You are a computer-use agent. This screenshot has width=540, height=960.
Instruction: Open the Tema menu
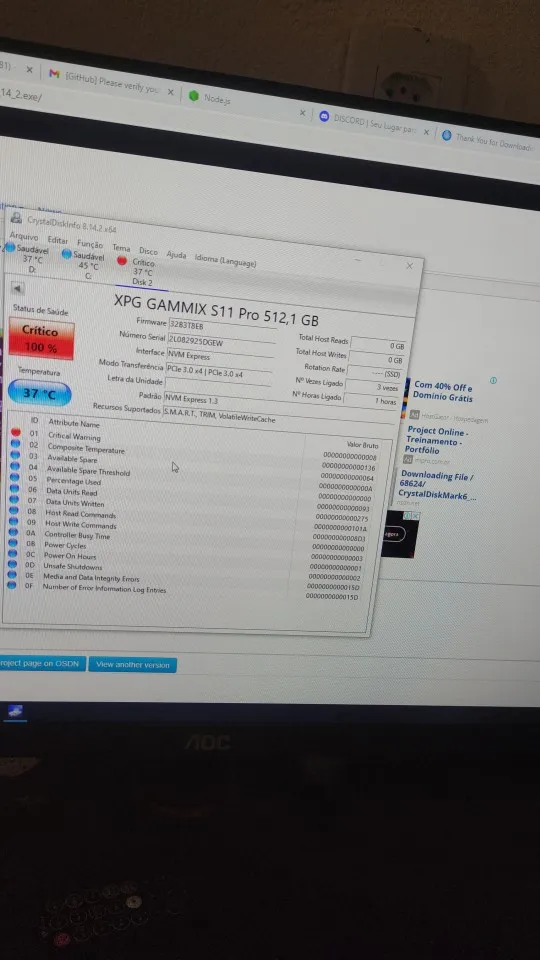[121, 248]
